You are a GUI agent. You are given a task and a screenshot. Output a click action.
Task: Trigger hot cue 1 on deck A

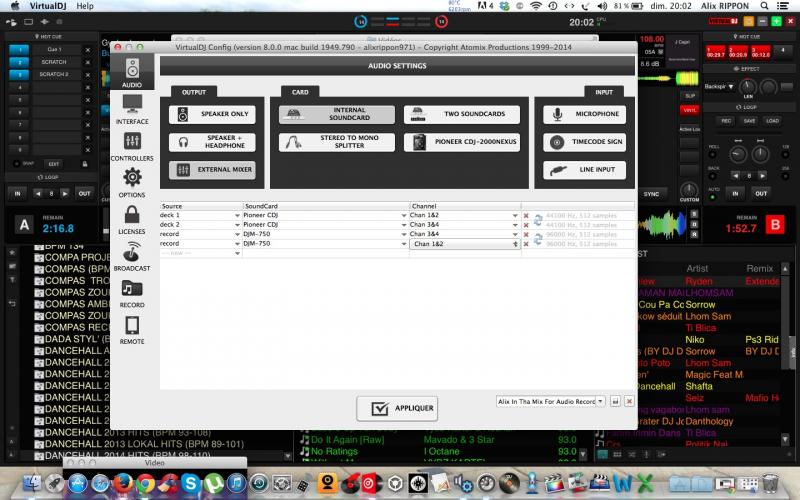19,49
